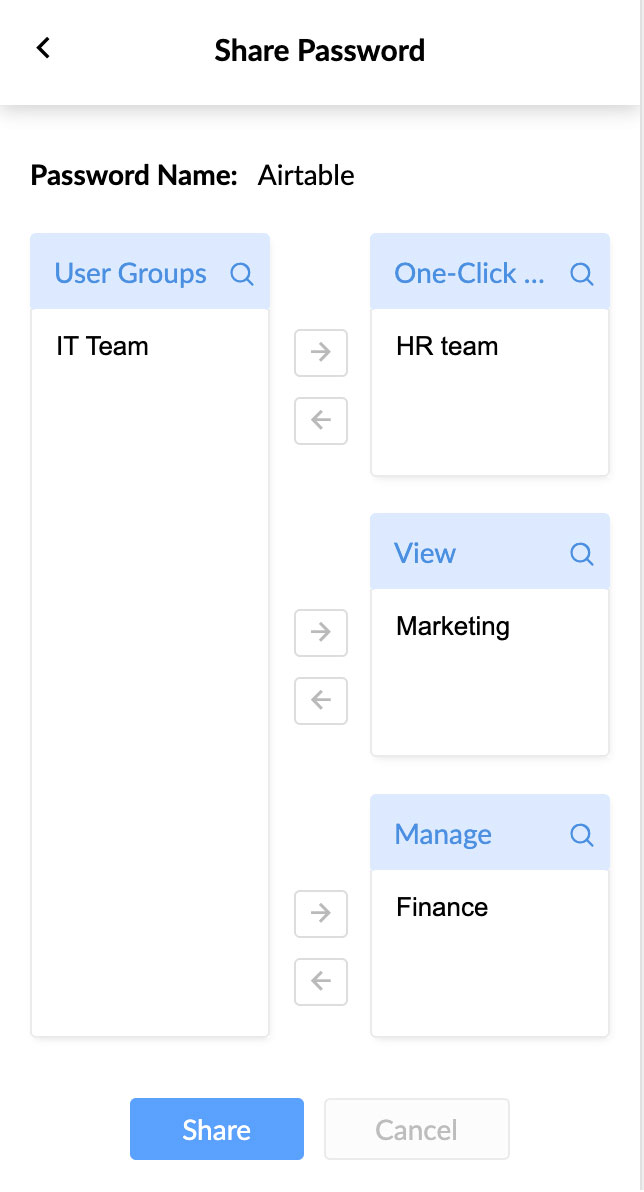The image size is (644, 1192).
Task: Go back using the header arrow
Action: 43,48
